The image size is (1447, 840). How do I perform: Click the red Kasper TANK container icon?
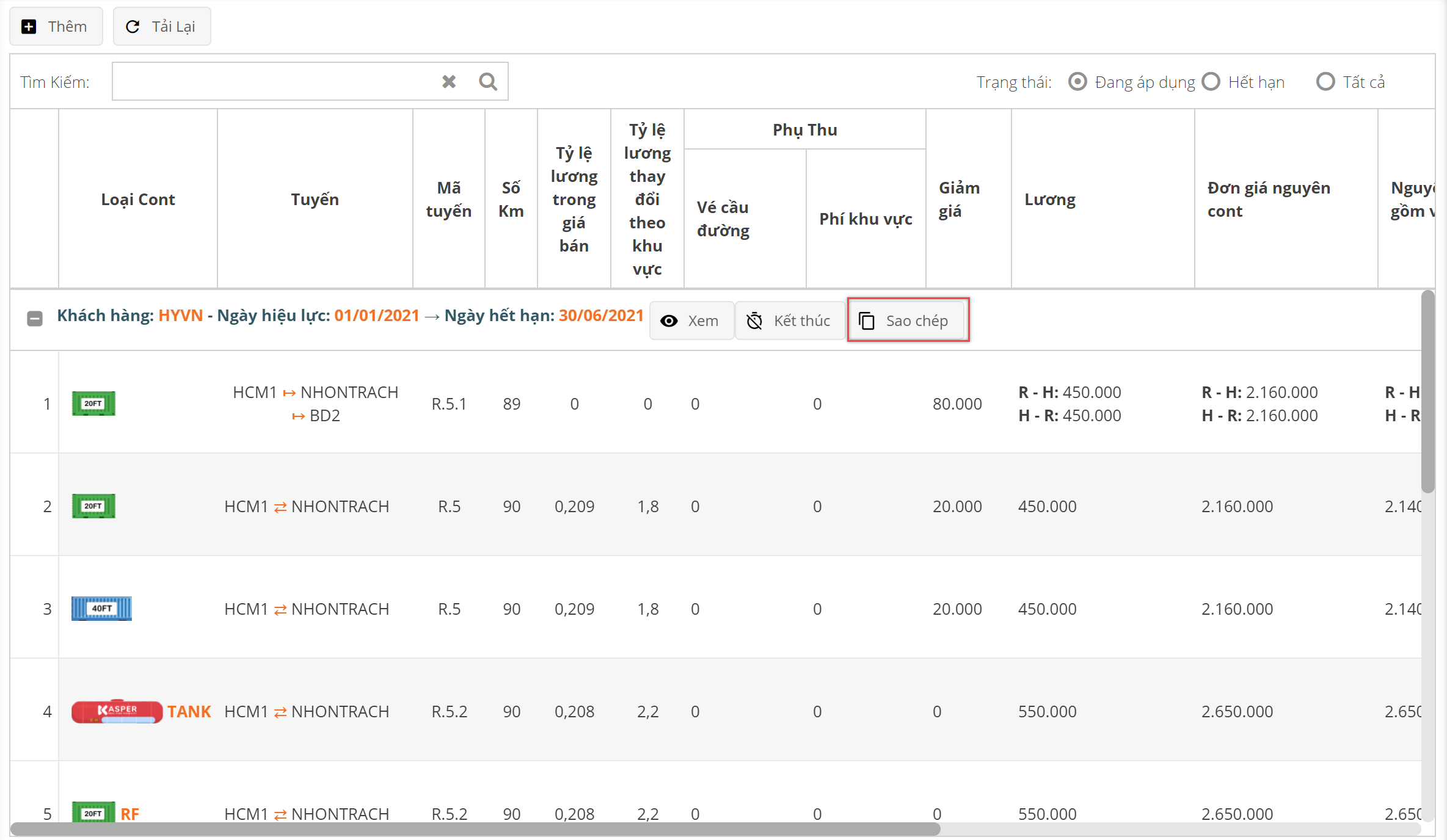click(117, 711)
